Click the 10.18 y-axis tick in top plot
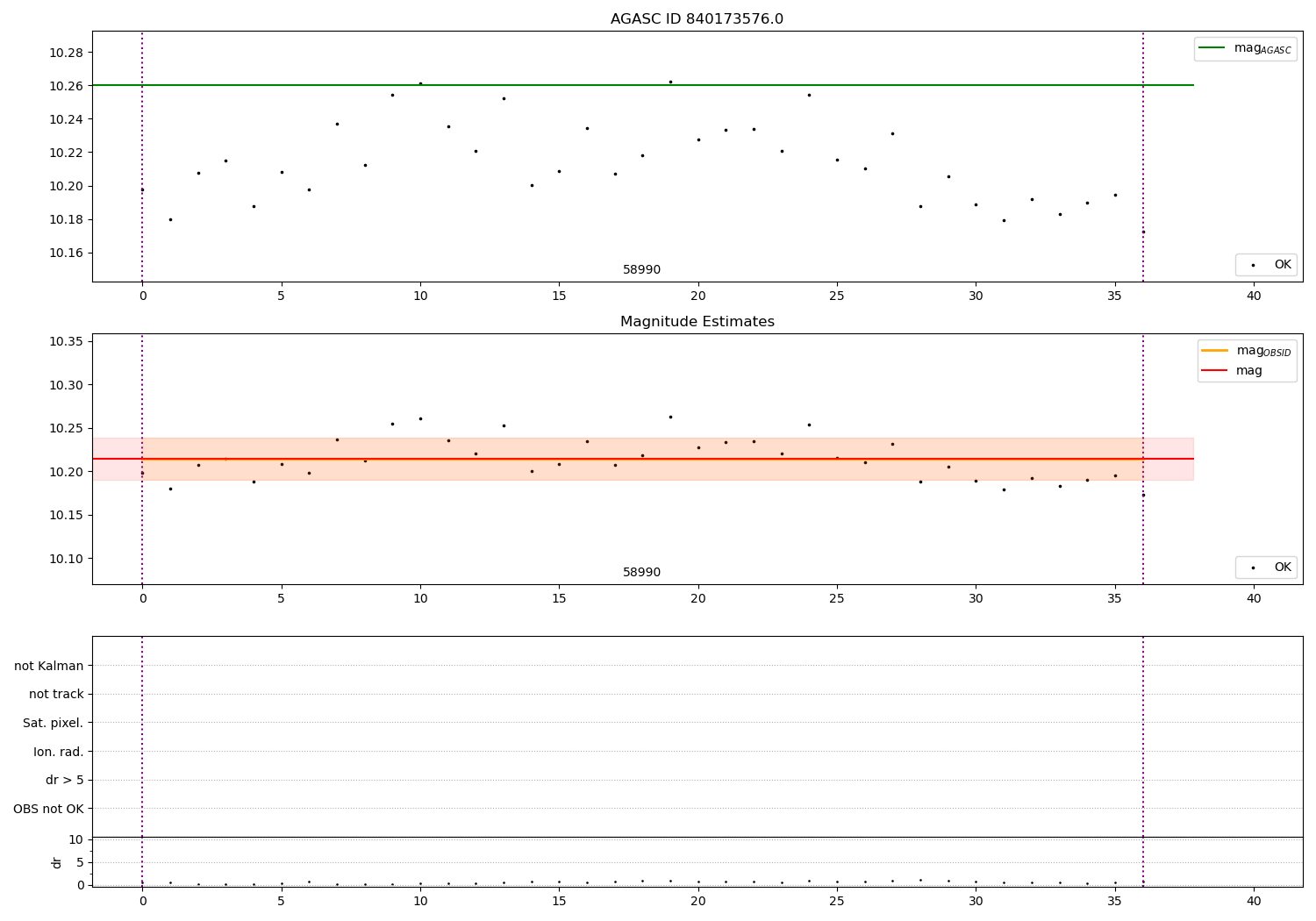 (66, 219)
